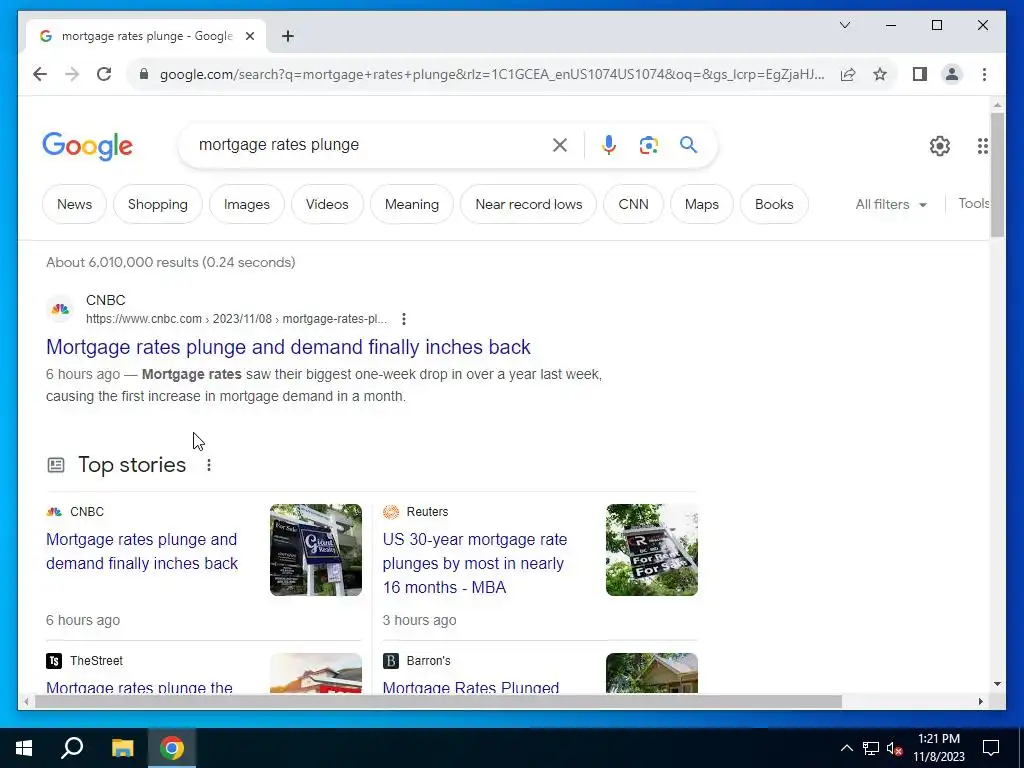Open Barron's 'Mortgage Rates Plunged' story
1024x768 pixels.
pyautogui.click(x=471, y=687)
